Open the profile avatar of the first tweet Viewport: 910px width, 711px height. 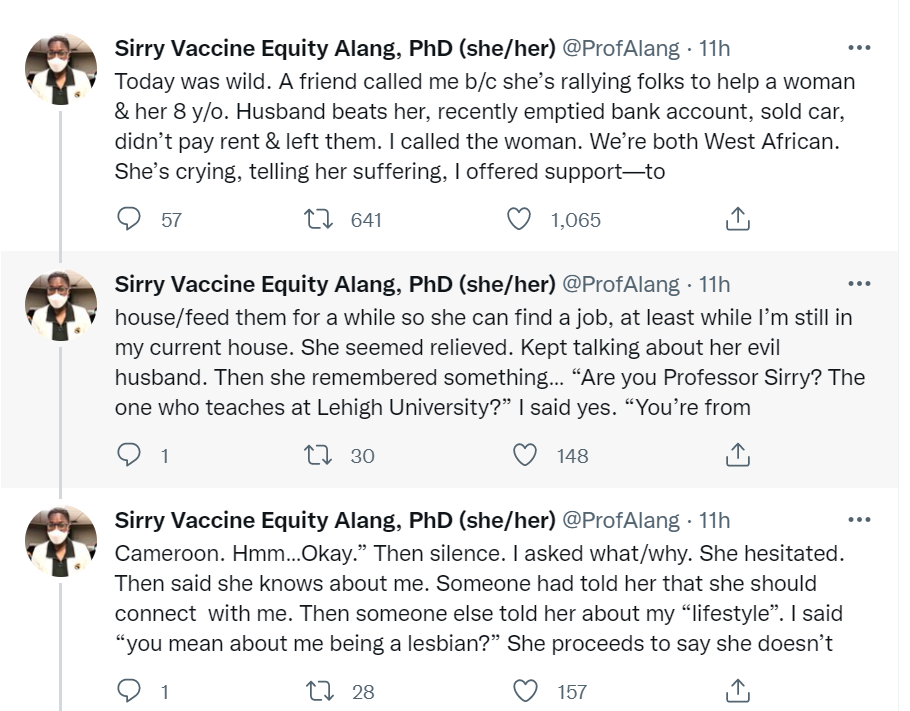pyautogui.click(x=61, y=68)
